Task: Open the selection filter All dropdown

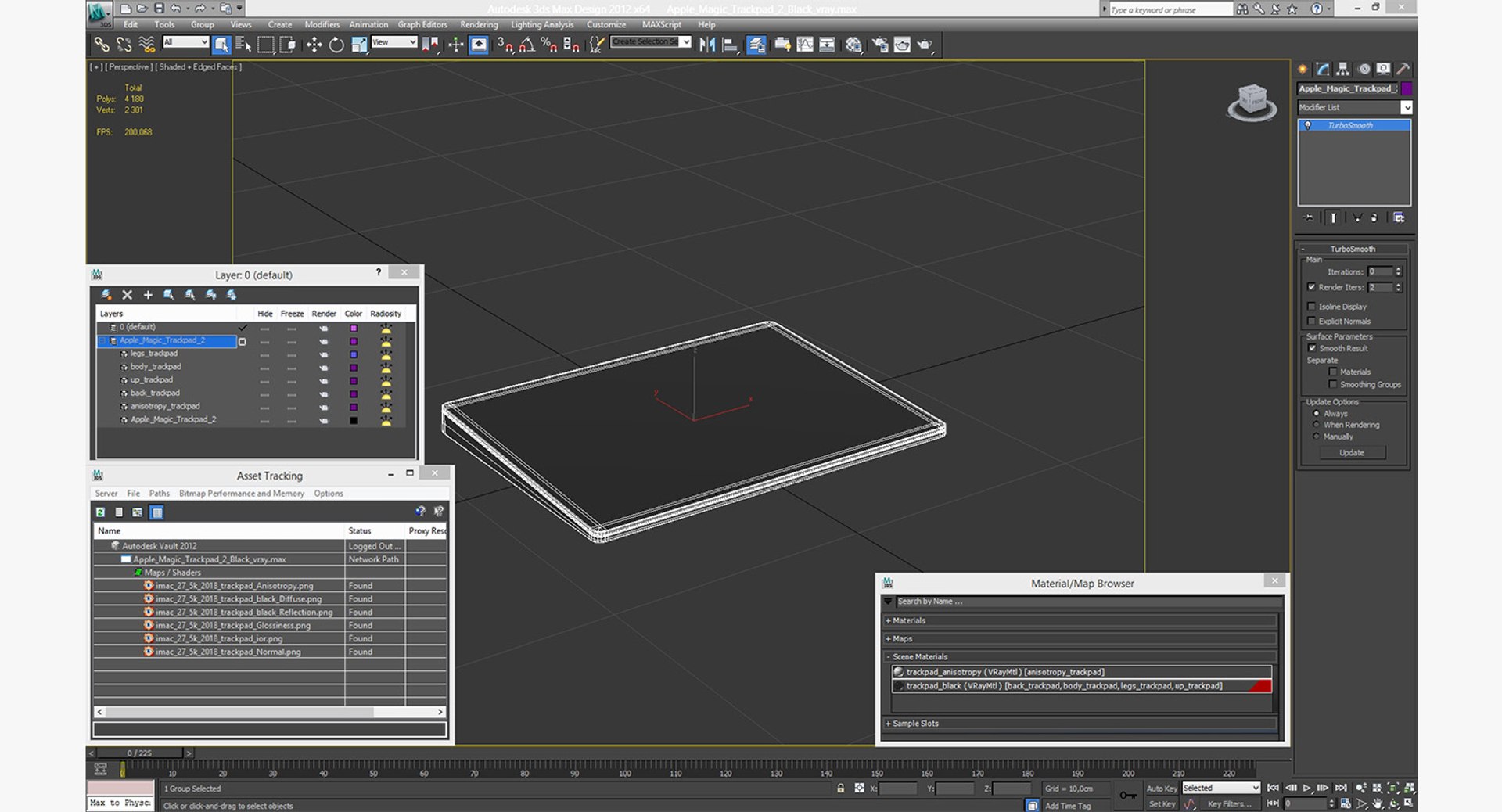Action: tap(185, 42)
